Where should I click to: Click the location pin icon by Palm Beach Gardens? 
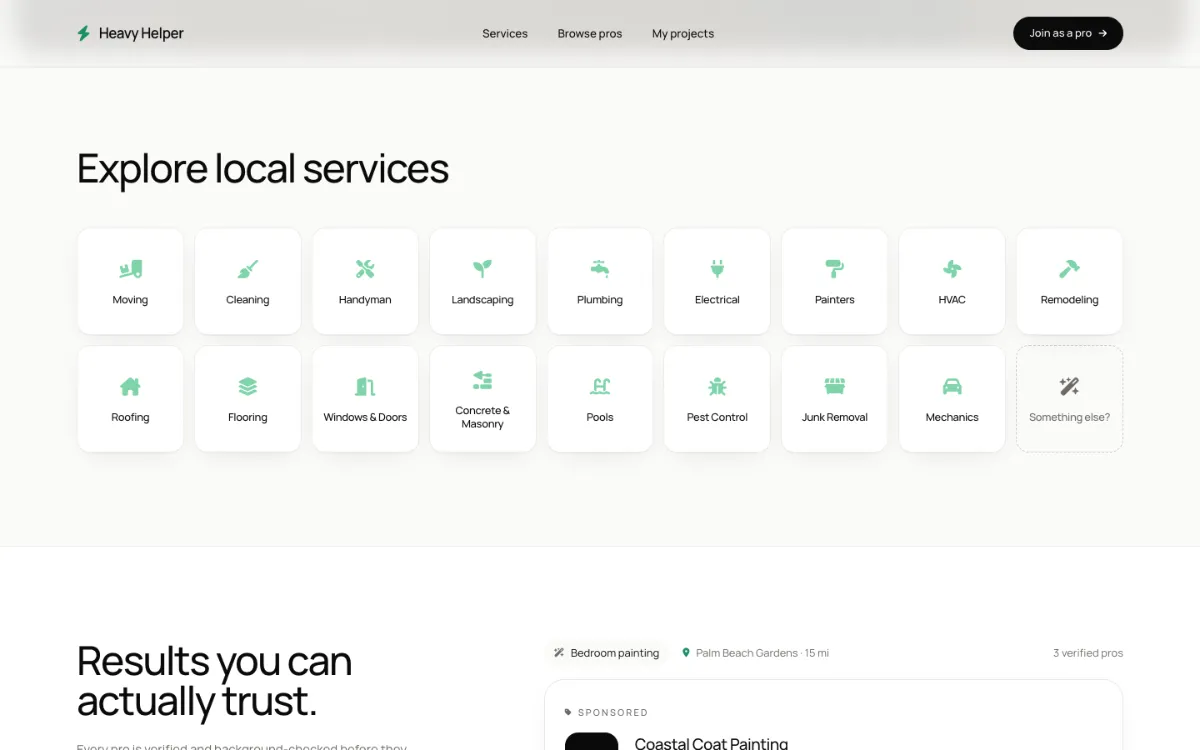point(686,653)
